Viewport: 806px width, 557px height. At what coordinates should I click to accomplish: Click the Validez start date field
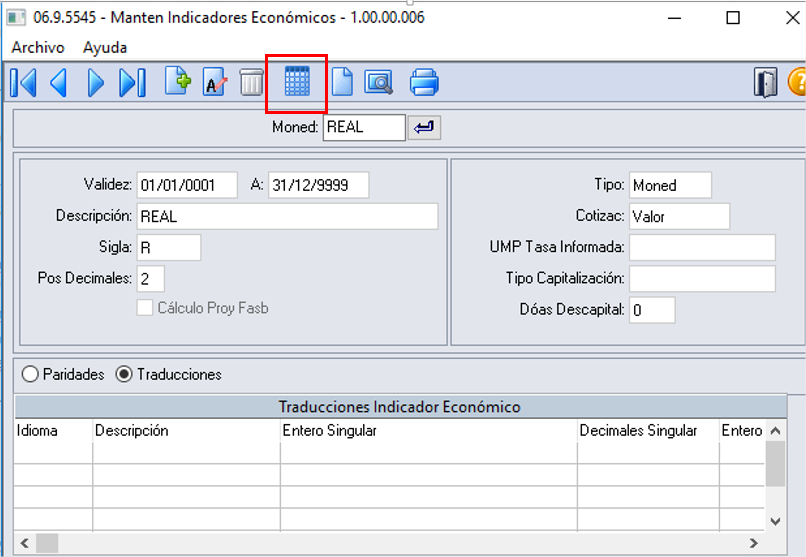click(187, 185)
